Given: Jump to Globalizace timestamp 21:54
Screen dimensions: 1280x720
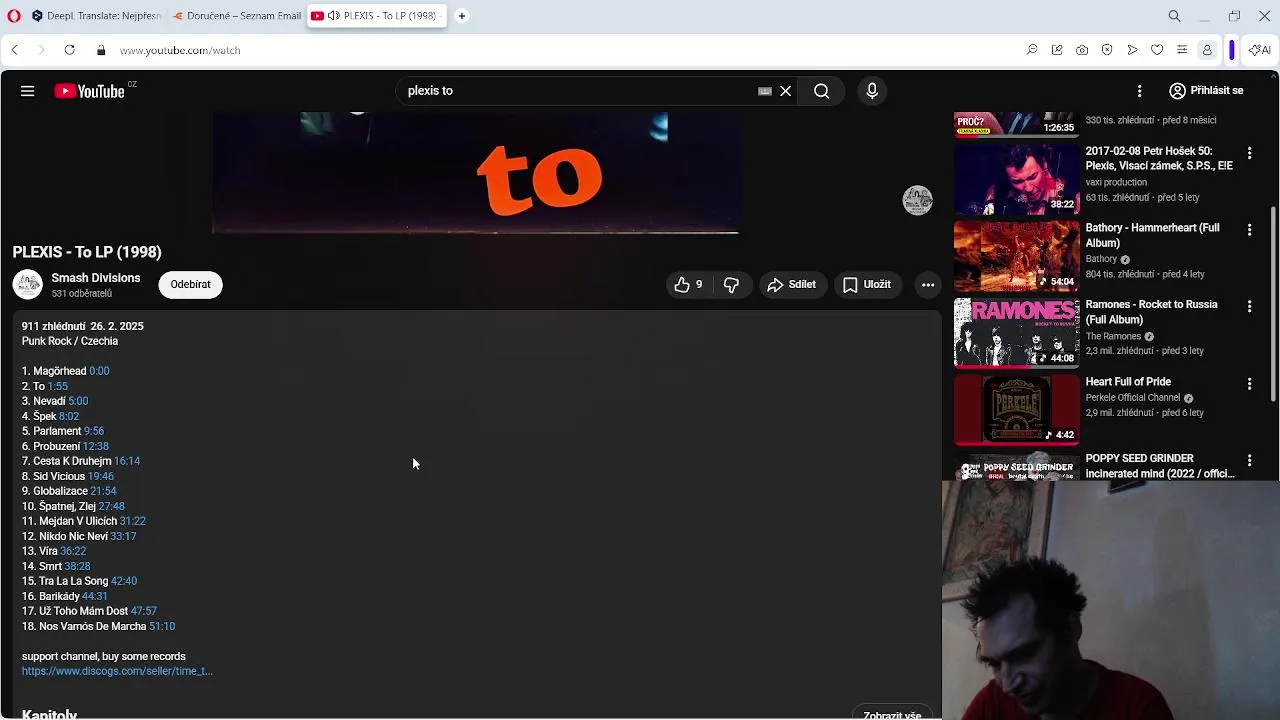Looking at the screenshot, I should point(103,491).
